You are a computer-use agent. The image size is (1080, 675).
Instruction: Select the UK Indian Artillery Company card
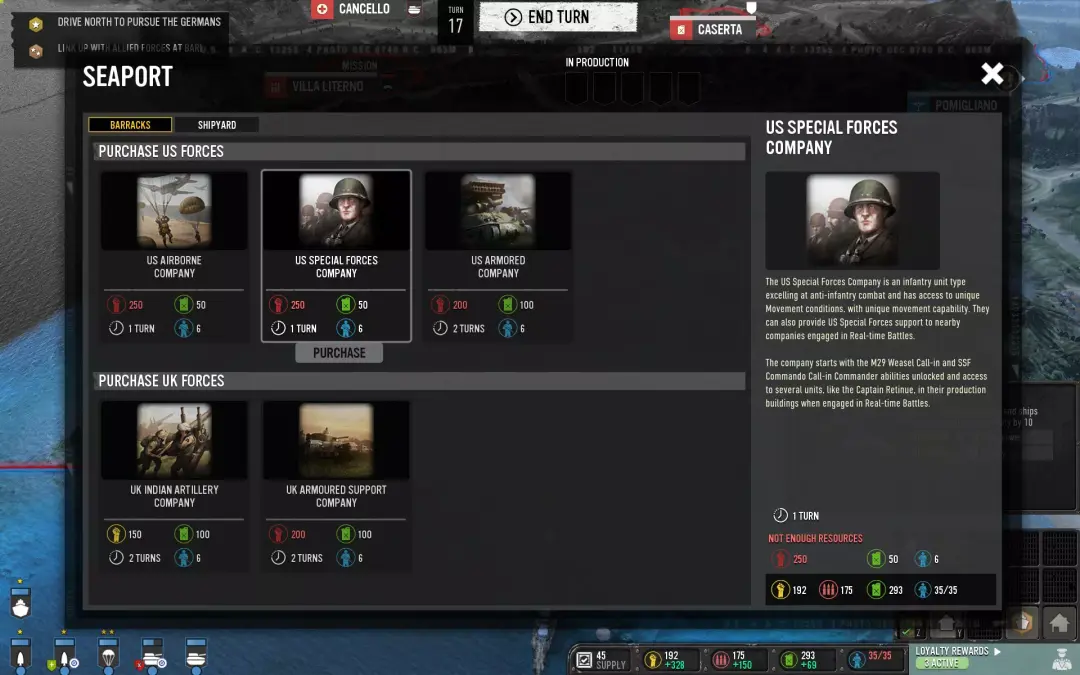174,486
